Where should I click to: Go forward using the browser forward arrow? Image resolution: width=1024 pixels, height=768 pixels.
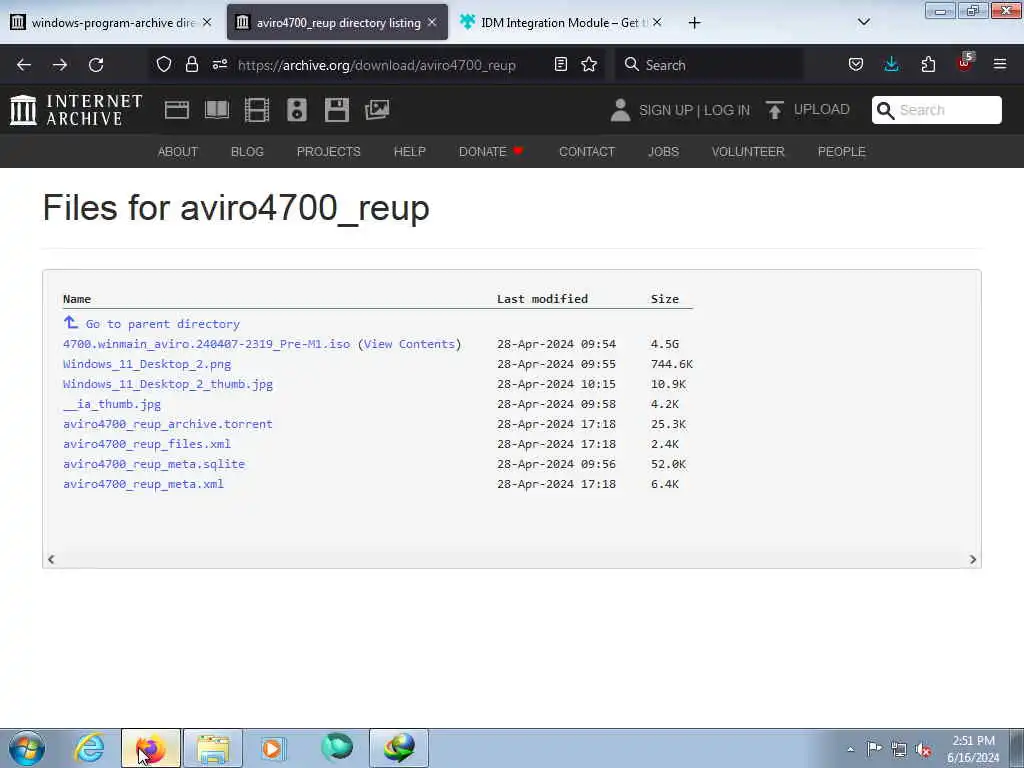click(x=60, y=65)
